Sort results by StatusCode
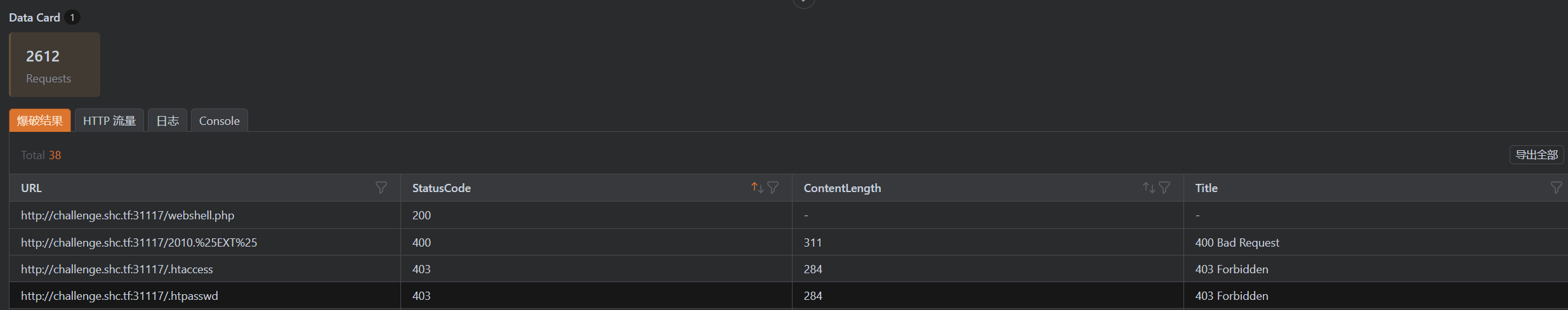This screenshot has width=1568, height=310. [757, 188]
